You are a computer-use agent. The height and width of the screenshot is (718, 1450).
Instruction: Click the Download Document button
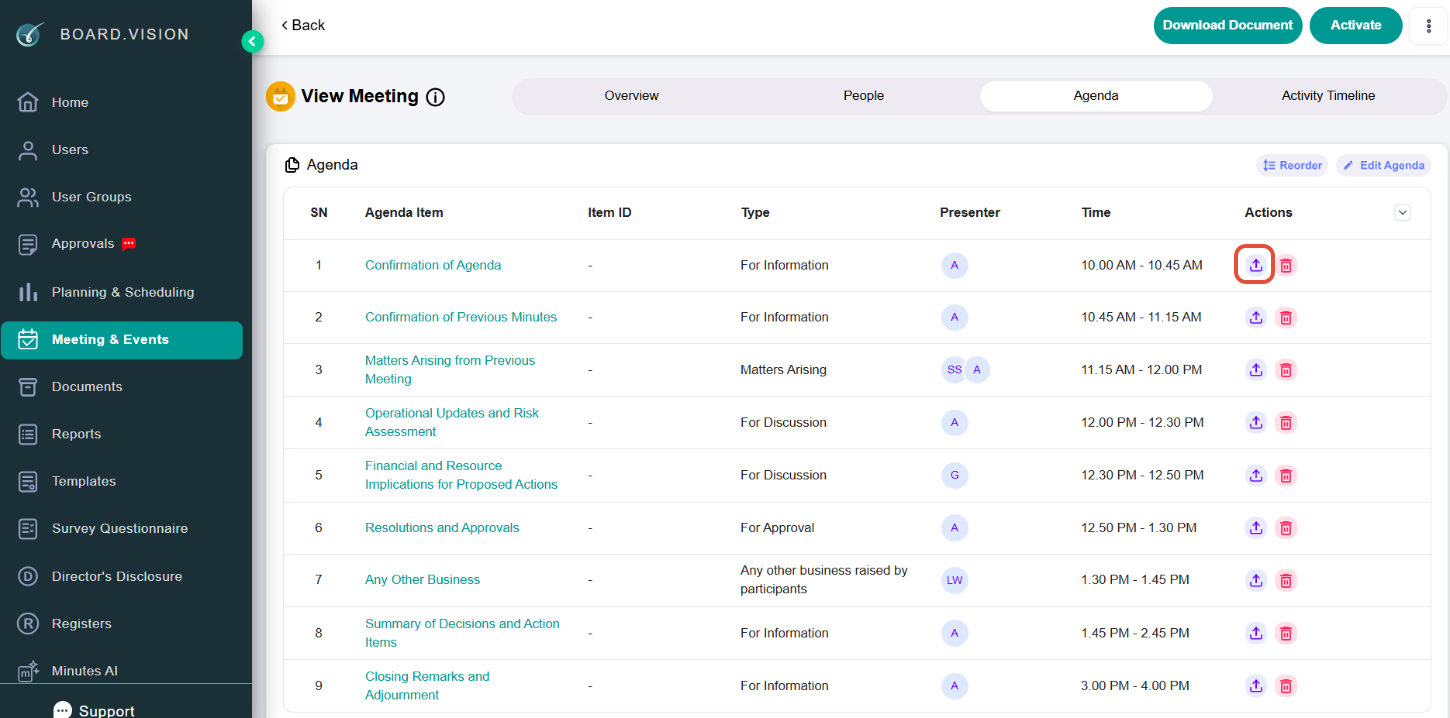click(1228, 26)
